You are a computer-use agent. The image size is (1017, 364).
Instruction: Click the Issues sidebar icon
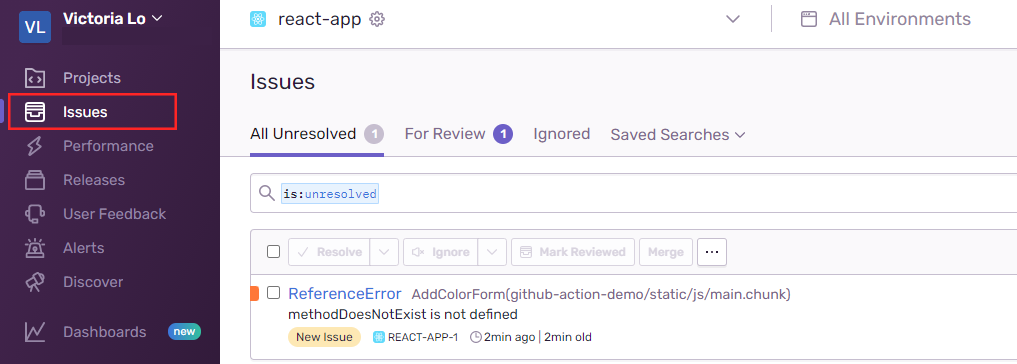(34, 112)
